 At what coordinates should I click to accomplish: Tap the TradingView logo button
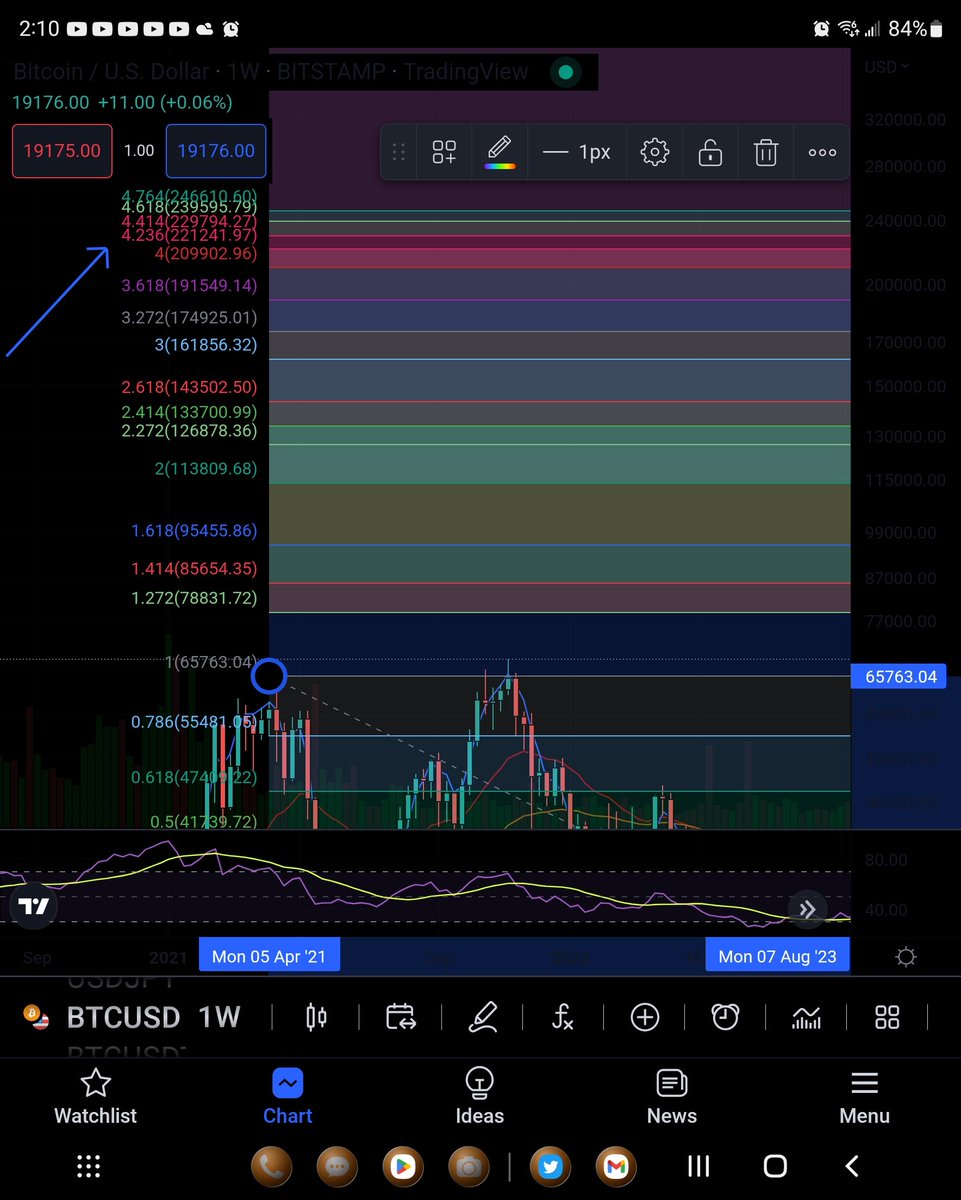[35, 906]
